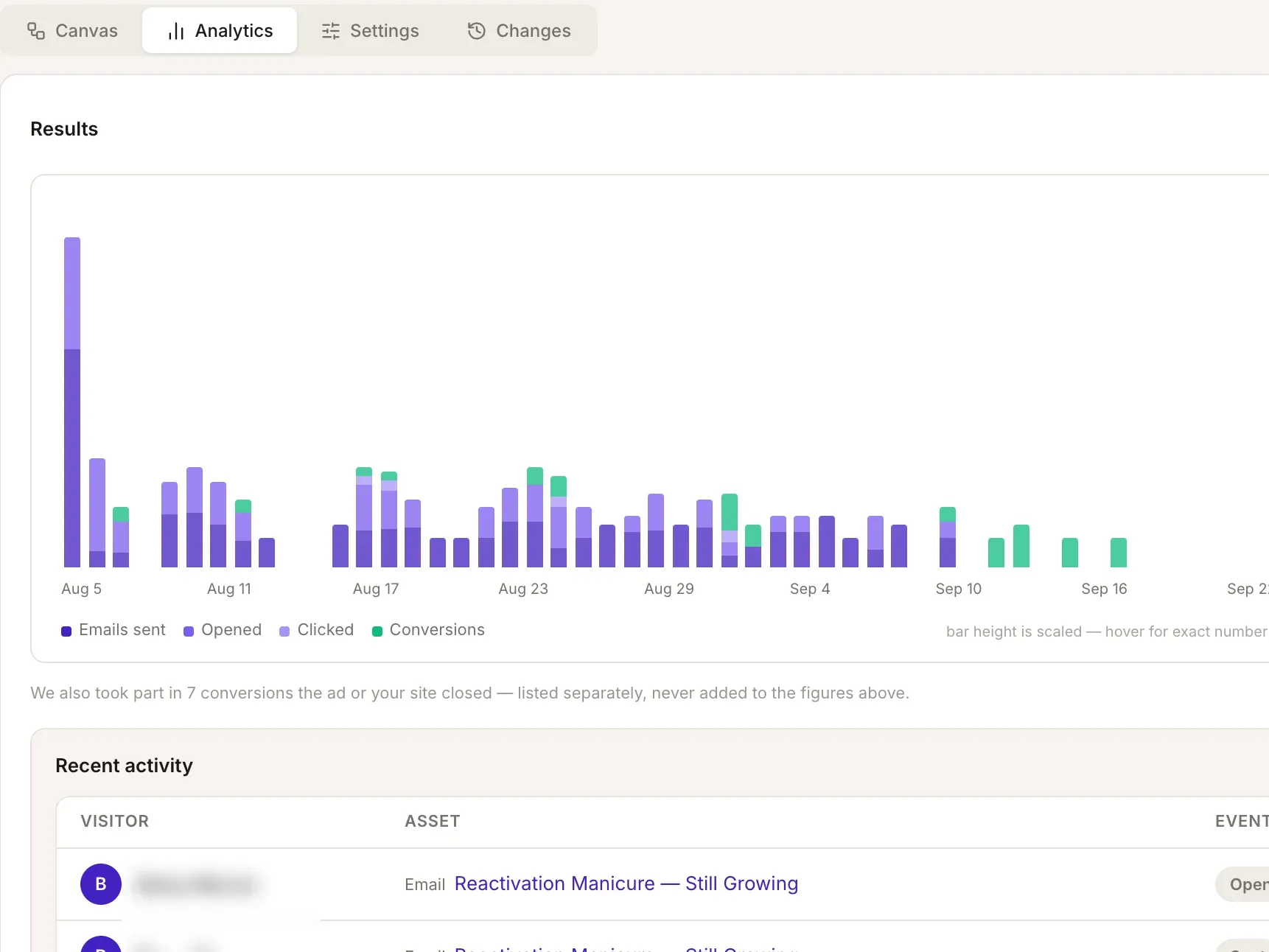Click the 7 conversions note text
Viewport: 1269px width, 952px height.
[470, 693]
